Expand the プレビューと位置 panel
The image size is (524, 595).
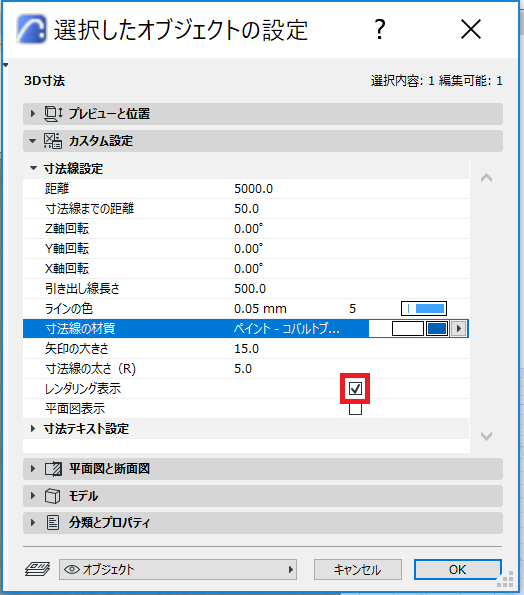[33, 113]
